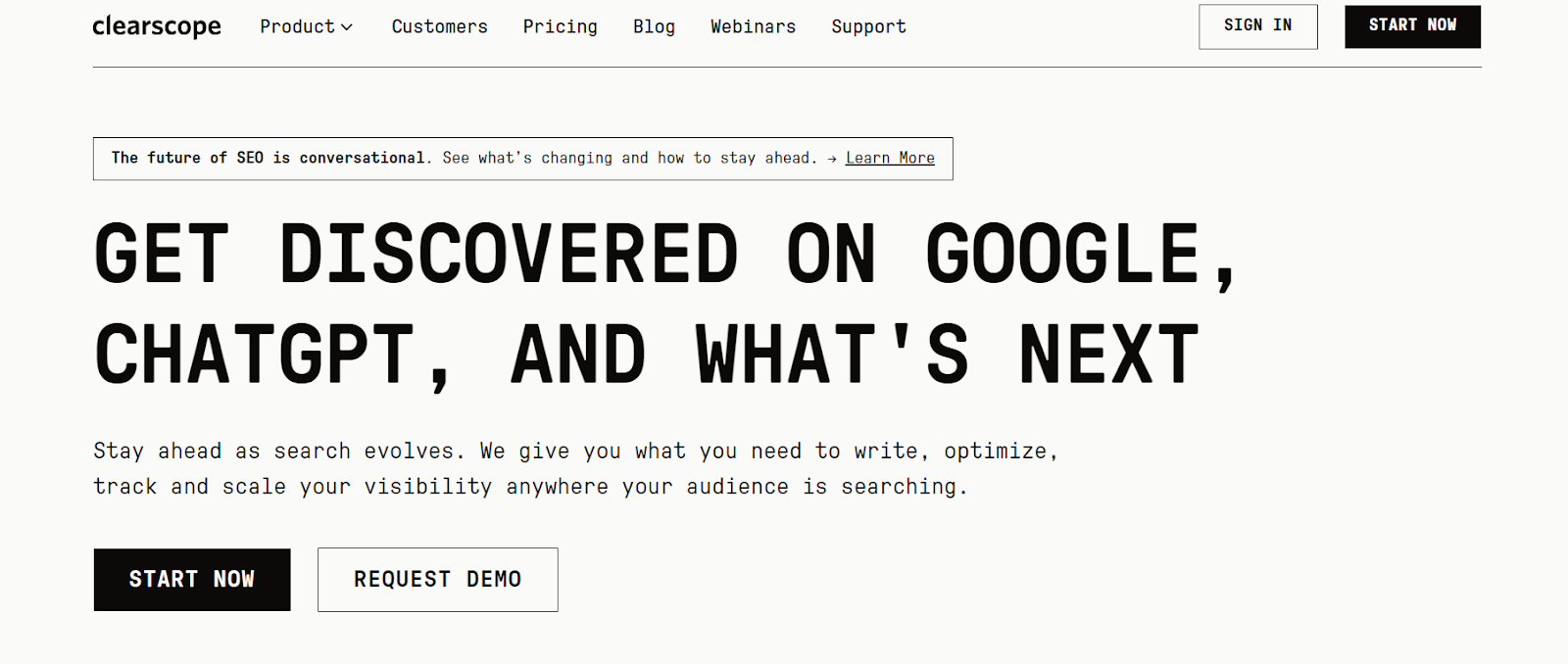Viewport: 1568px width, 664px height.
Task: Click the clearscope logo
Action: pyautogui.click(x=157, y=26)
